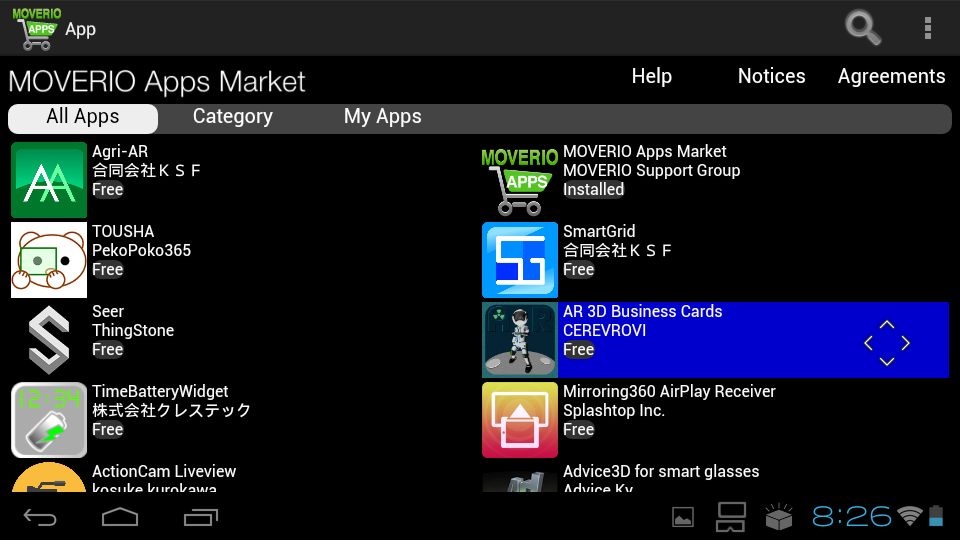Select the SmartGrid title

click(599, 231)
